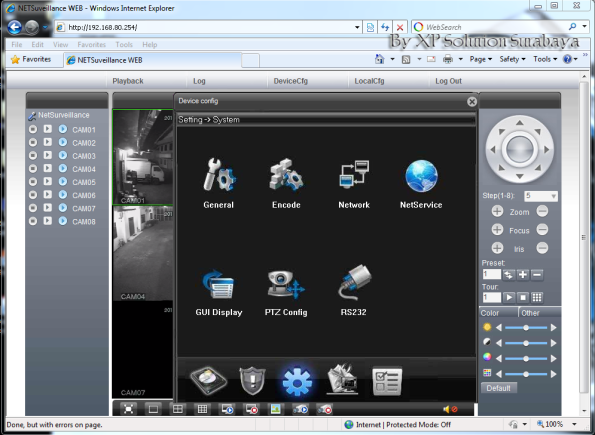595x435 pixels.
Task: Adjust the brightness slider
Action: point(526,327)
